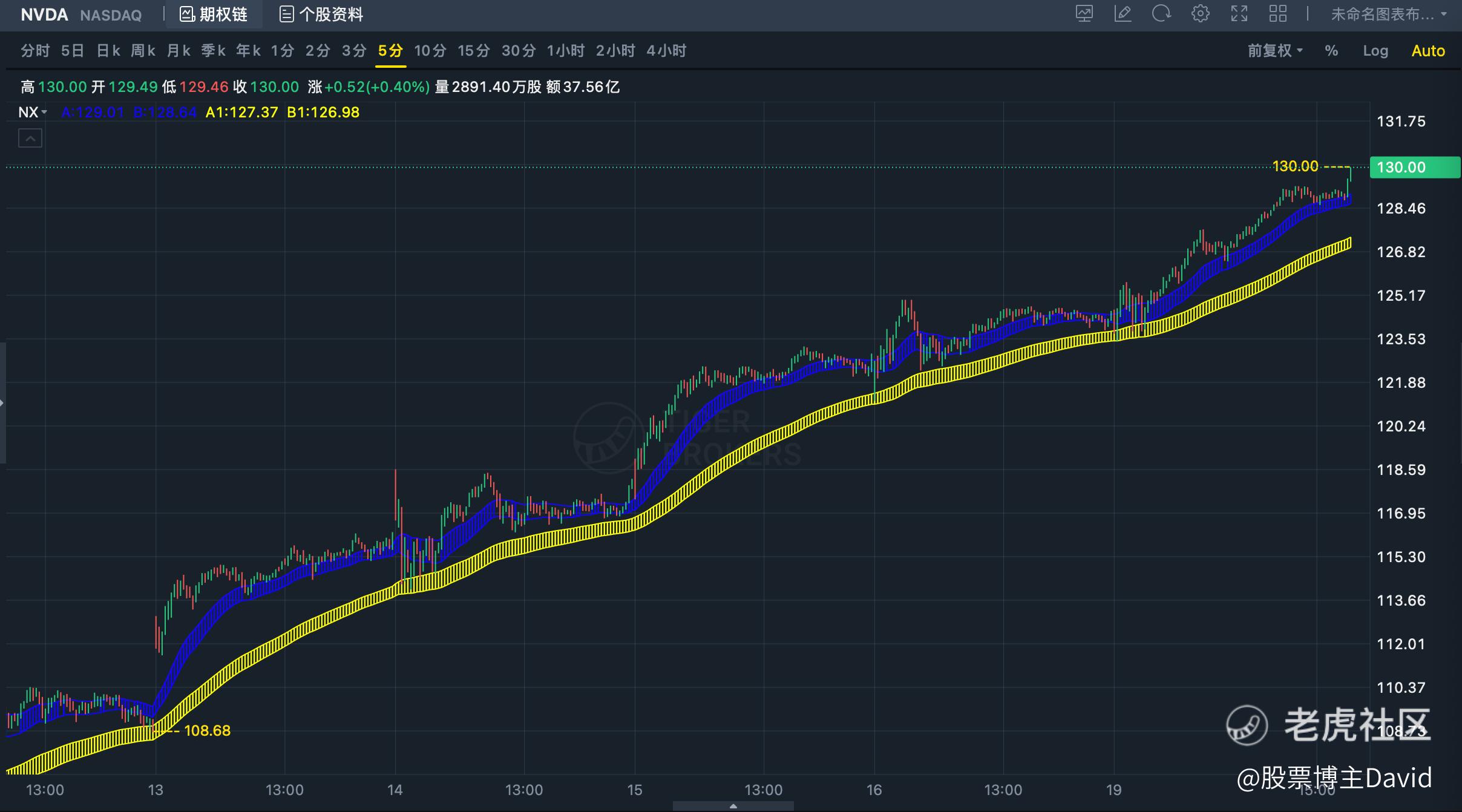Click NASDAQ exchange label
Viewport: 1462px width, 812px height.
[111, 15]
